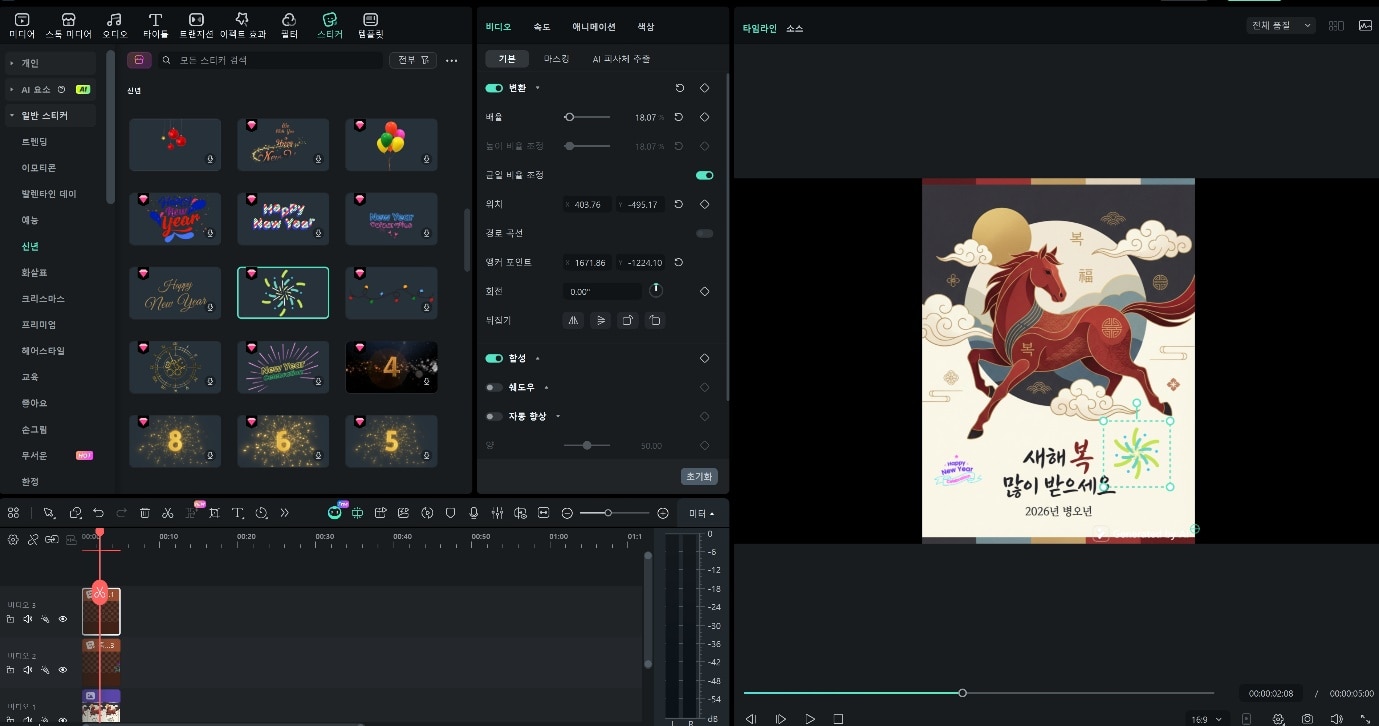Click the 비율 scale slider handle
The height and width of the screenshot is (726, 1379).
tap(569, 117)
